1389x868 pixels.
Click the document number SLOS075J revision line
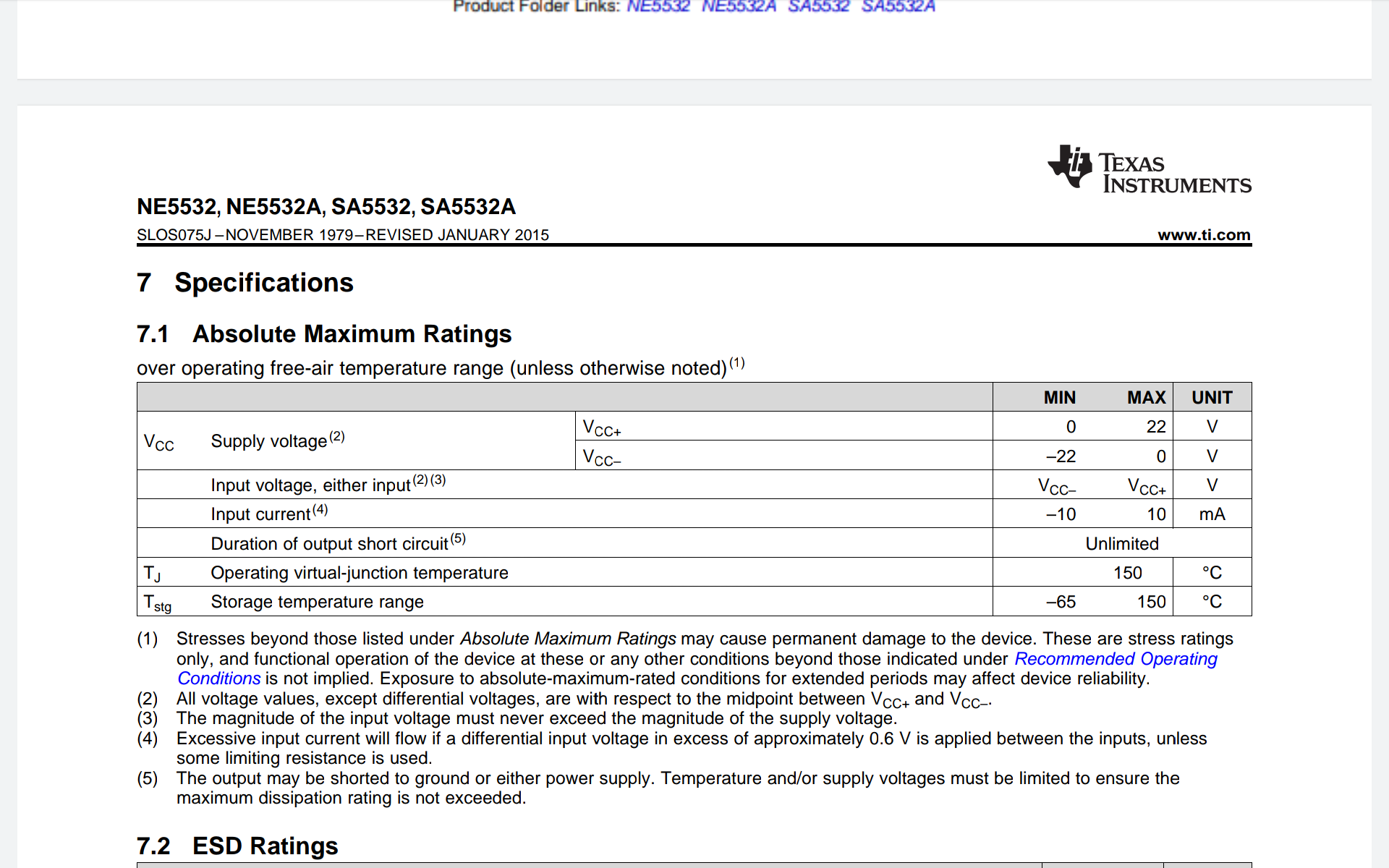[343, 235]
